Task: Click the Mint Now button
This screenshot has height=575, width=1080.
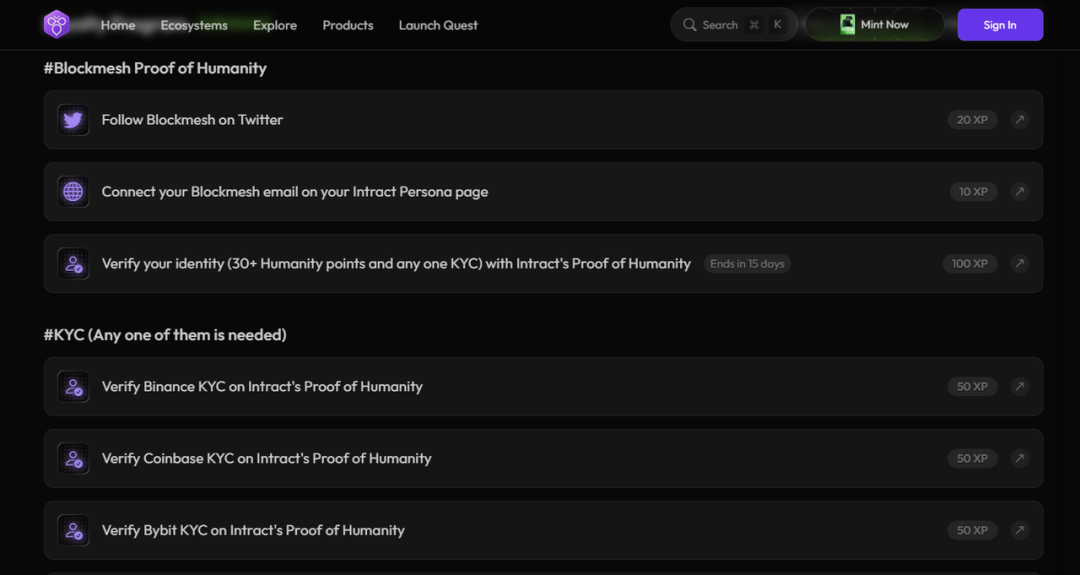Action: pos(875,25)
